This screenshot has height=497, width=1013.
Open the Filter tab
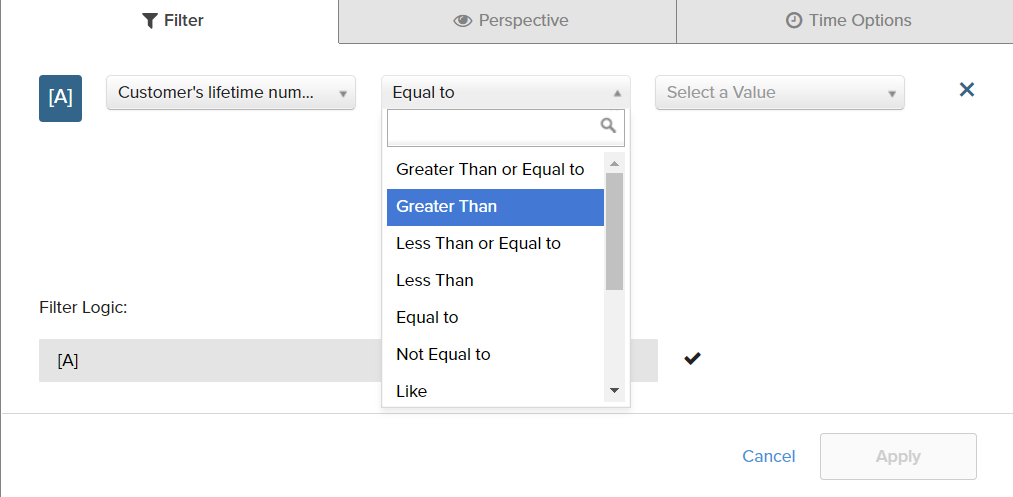coord(173,20)
